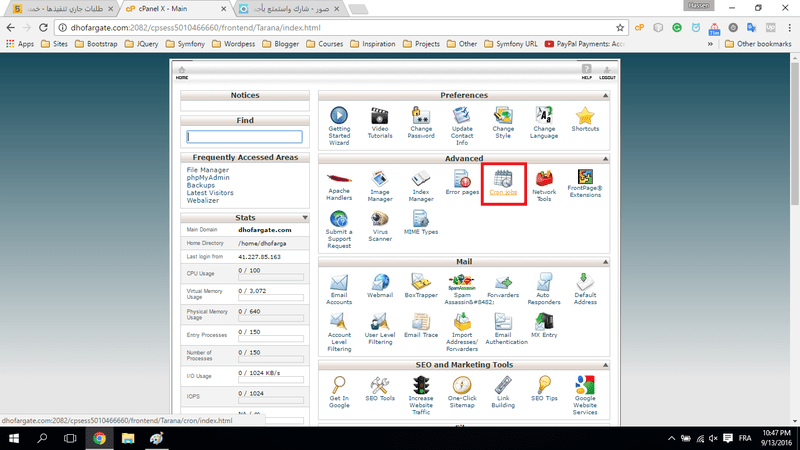
Task: Open cPanel Help
Action: 587,71
